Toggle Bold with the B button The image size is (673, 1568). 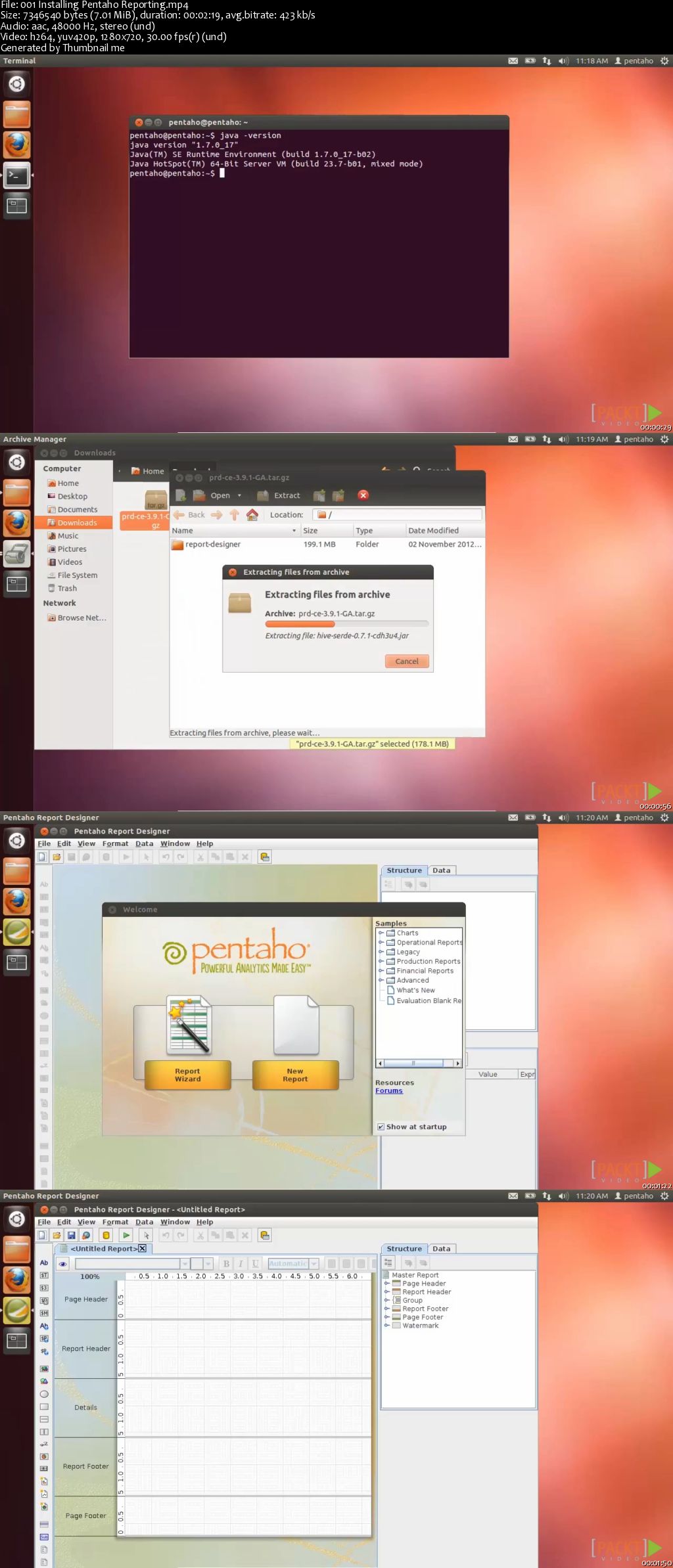coord(226,1263)
